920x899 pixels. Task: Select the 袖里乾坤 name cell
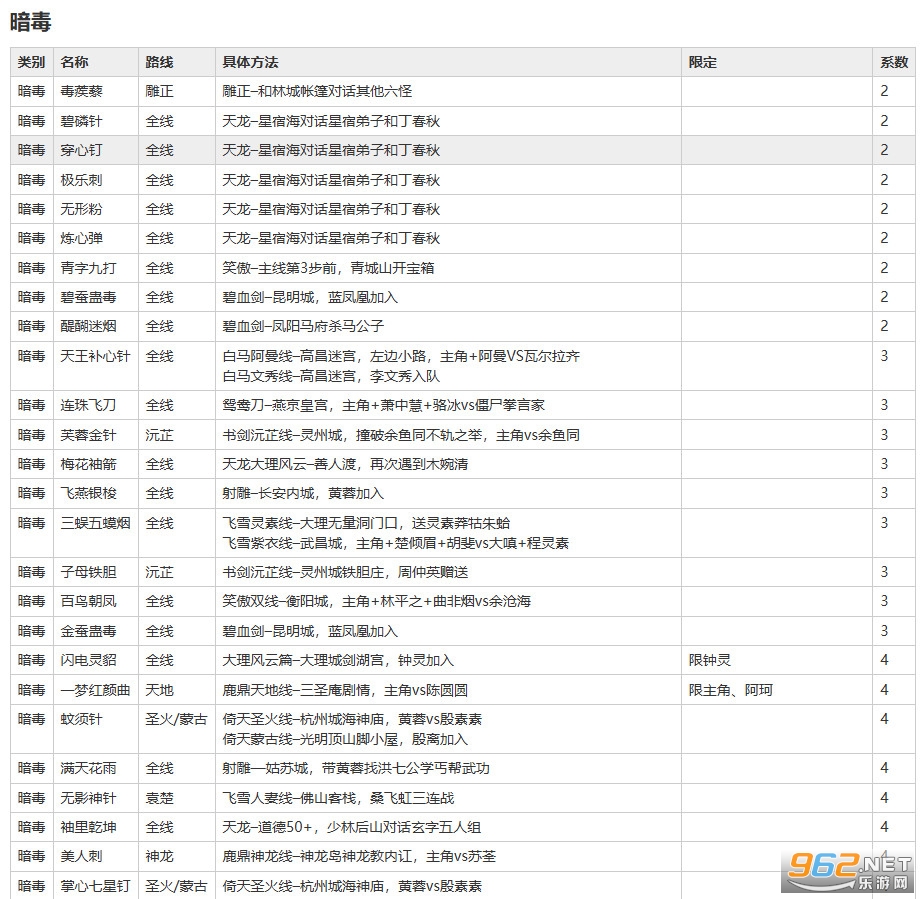pyautogui.click(x=96, y=827)
